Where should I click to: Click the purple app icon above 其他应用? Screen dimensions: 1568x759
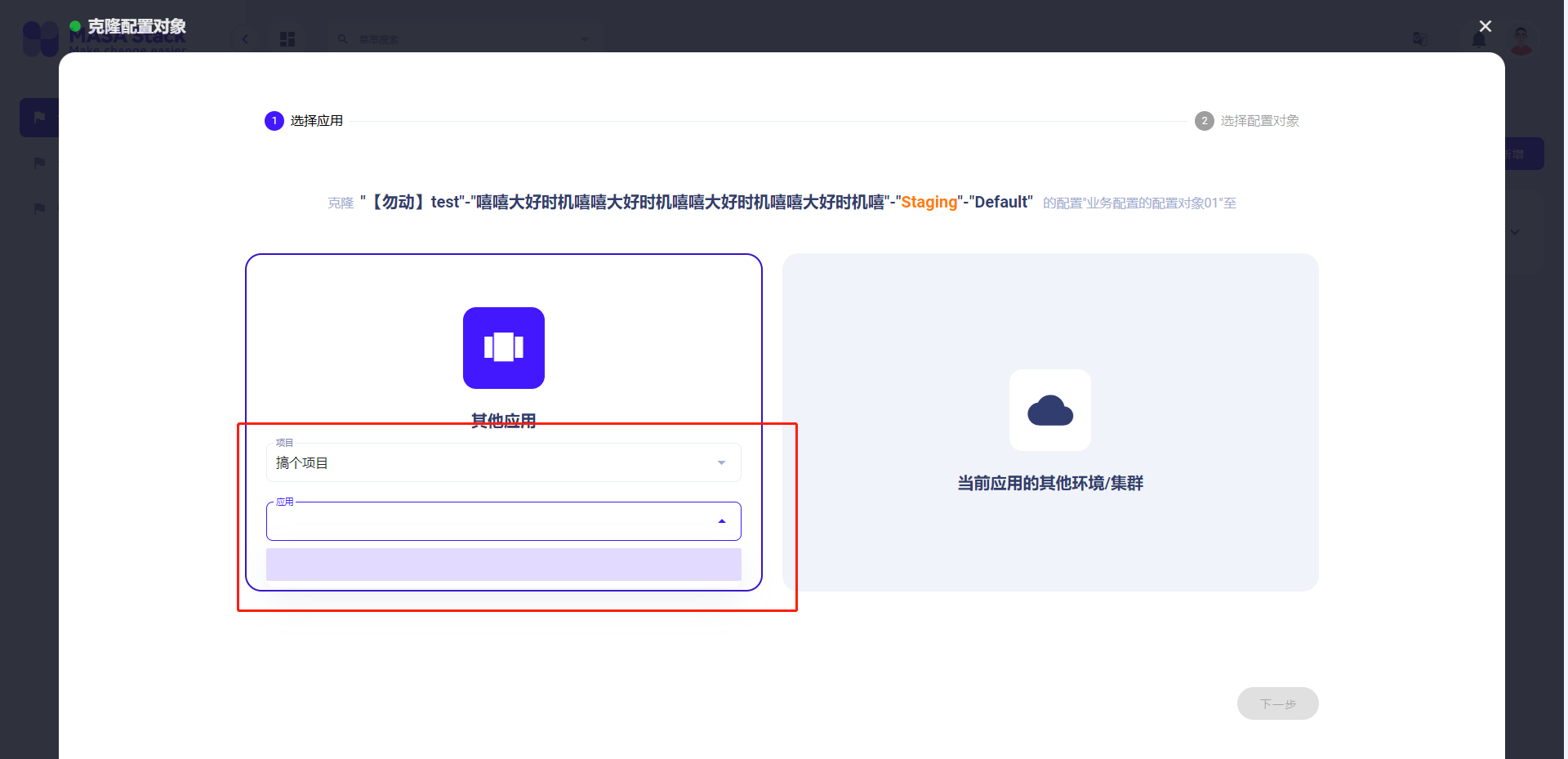tap(503, 348)
